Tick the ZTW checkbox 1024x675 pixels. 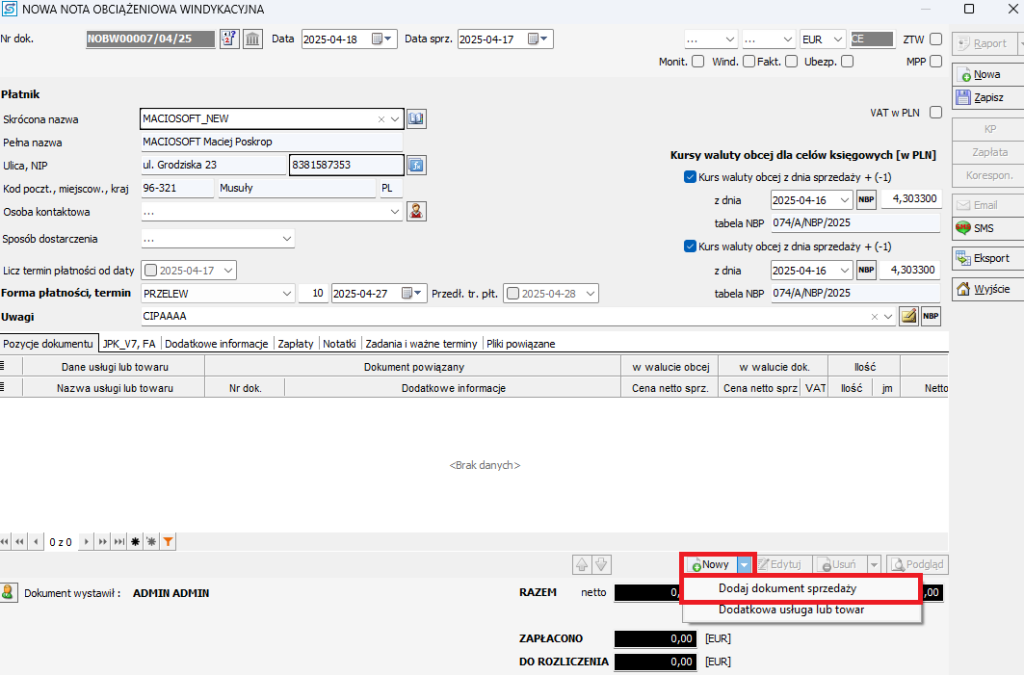935,40
